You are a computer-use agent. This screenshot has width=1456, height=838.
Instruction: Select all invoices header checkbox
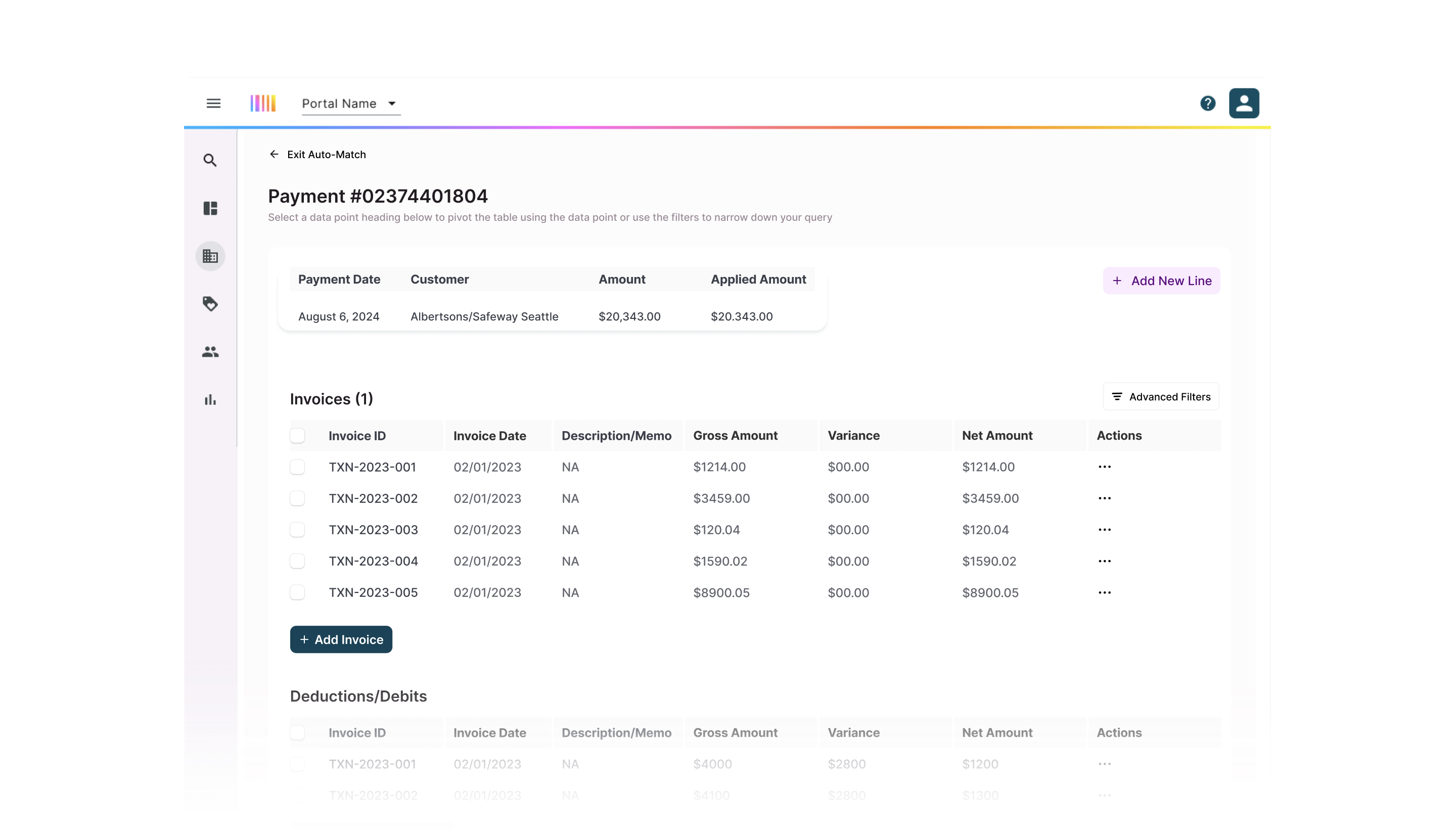(297, 436)
